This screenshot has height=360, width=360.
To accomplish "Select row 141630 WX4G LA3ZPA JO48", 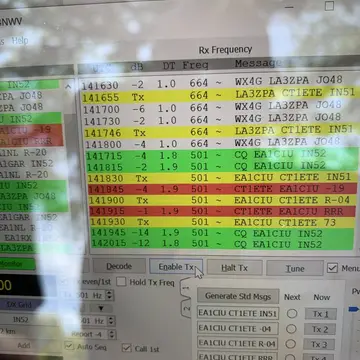I will [x=218, y=83].
